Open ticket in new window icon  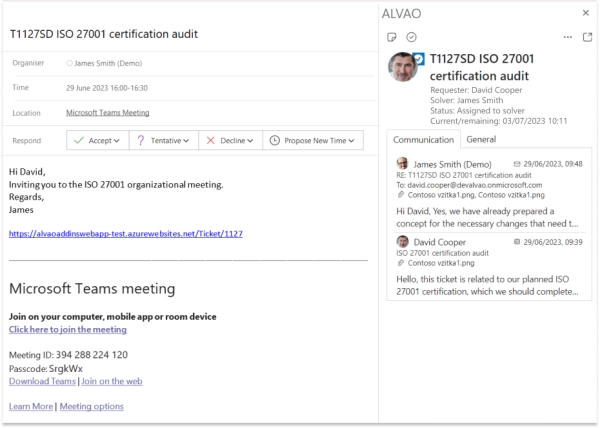click(x=587, y=37)
